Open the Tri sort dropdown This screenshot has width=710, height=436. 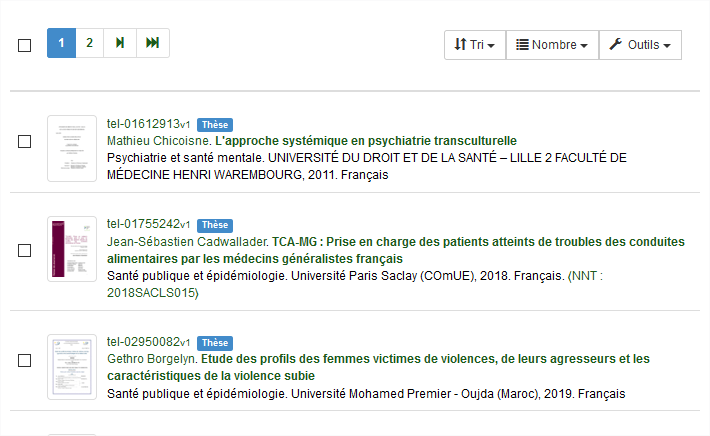coord(475,45)
